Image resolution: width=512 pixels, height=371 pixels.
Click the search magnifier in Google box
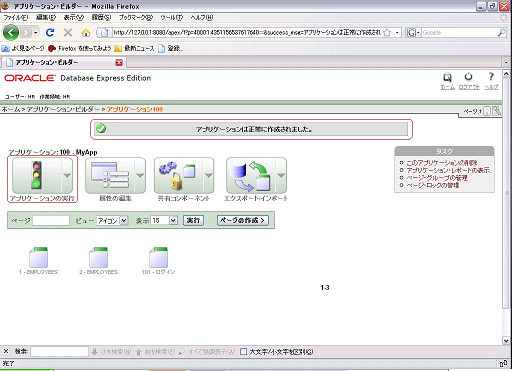click(x=501, y=32)
